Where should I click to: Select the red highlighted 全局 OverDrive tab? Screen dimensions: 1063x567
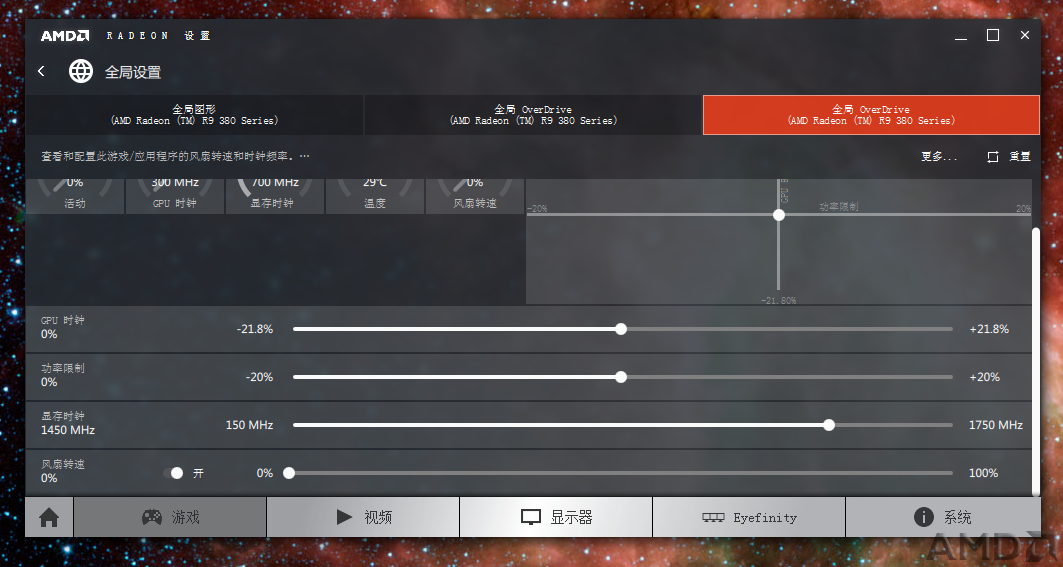tap(871, 115)
